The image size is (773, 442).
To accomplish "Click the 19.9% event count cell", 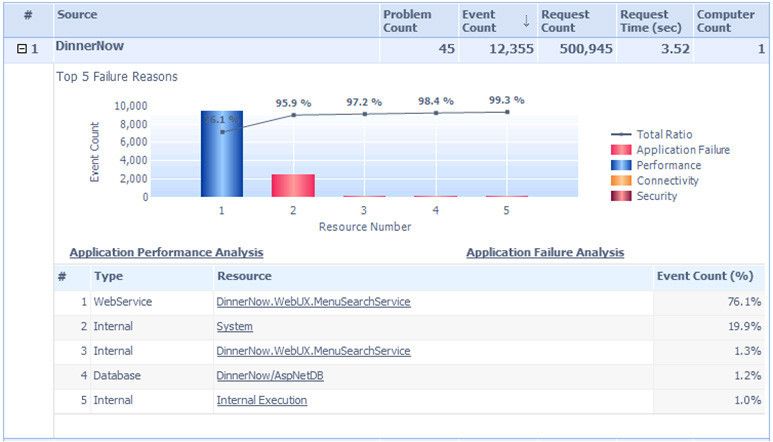I will (708, 326).
